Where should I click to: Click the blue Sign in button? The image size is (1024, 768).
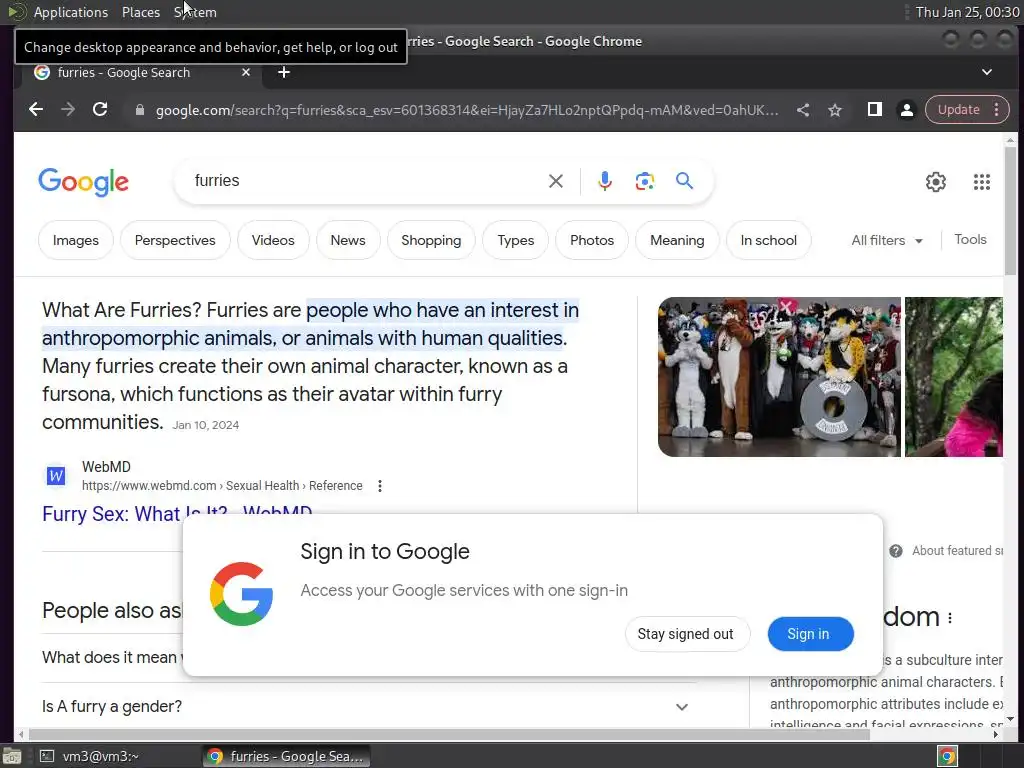(x=810, y=634)
